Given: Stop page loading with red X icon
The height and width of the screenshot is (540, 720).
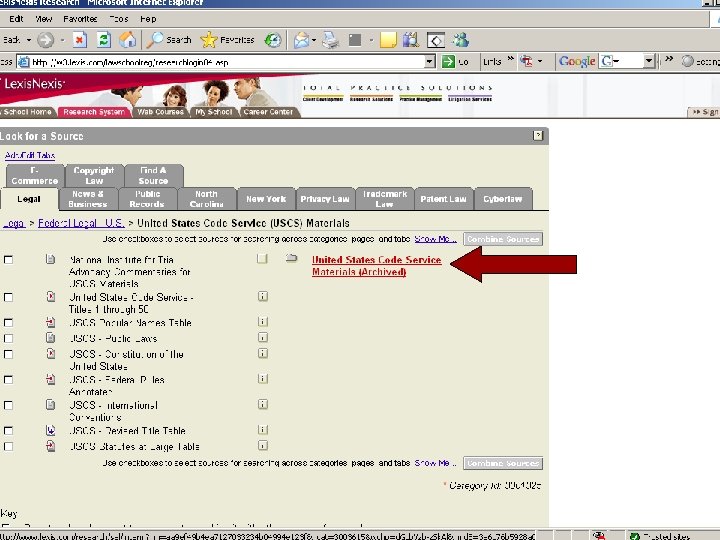Looking at the screenshot, I should tap(79, 40).
